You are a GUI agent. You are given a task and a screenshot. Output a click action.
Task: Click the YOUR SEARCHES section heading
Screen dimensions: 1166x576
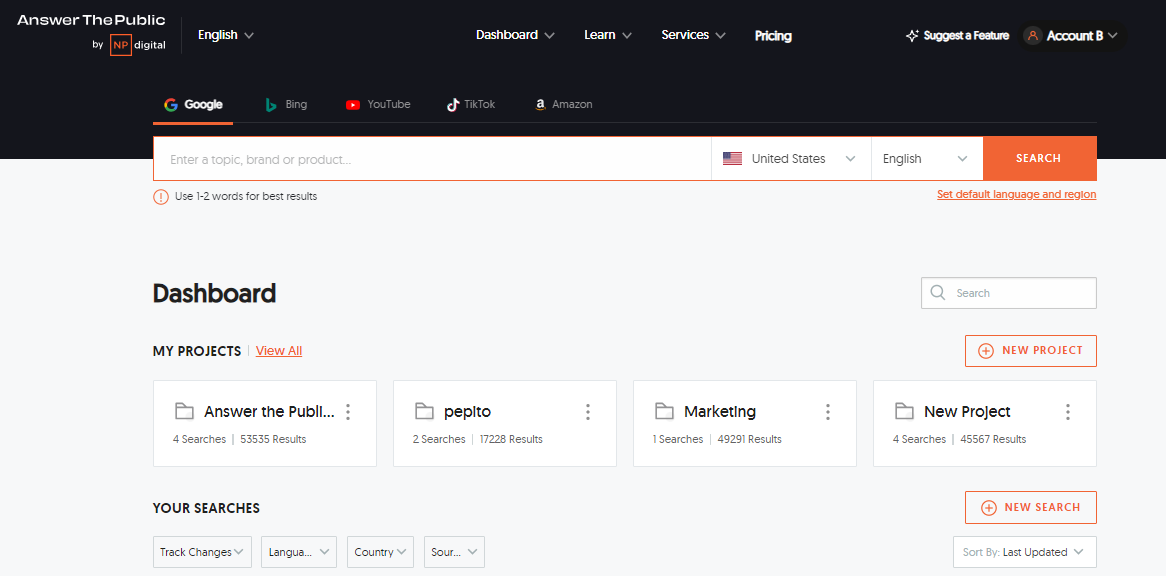pos(207,508)
